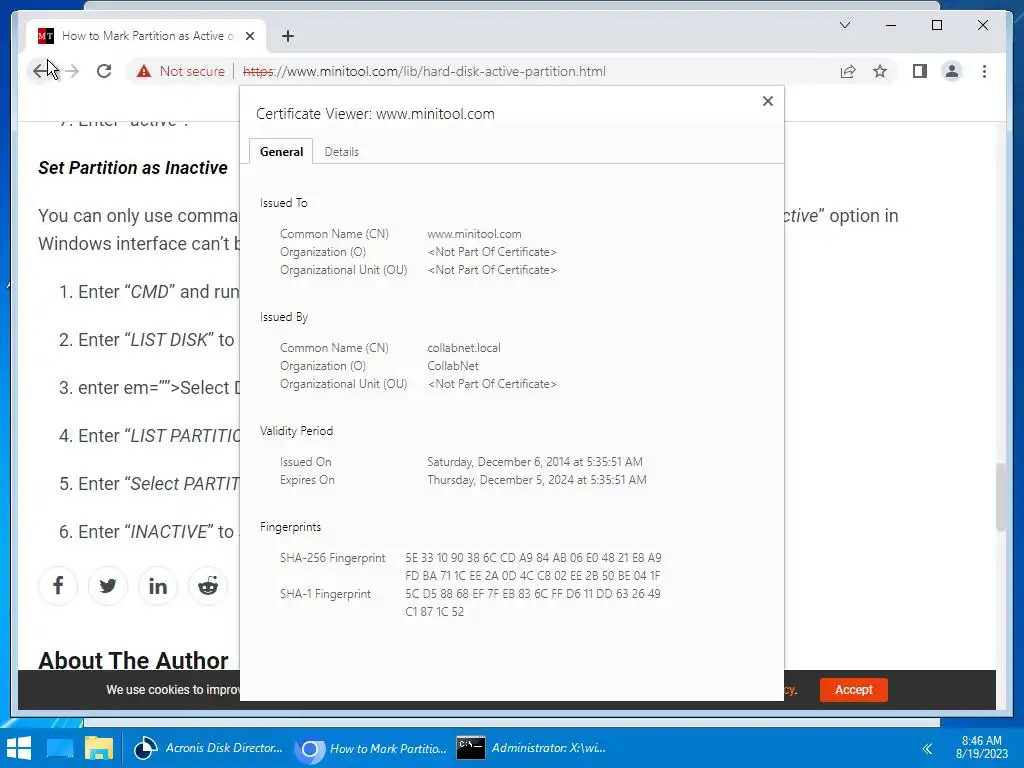The image size is (1024, 768).
Task: Click the About The Author heading
Action: click(133, 660)
